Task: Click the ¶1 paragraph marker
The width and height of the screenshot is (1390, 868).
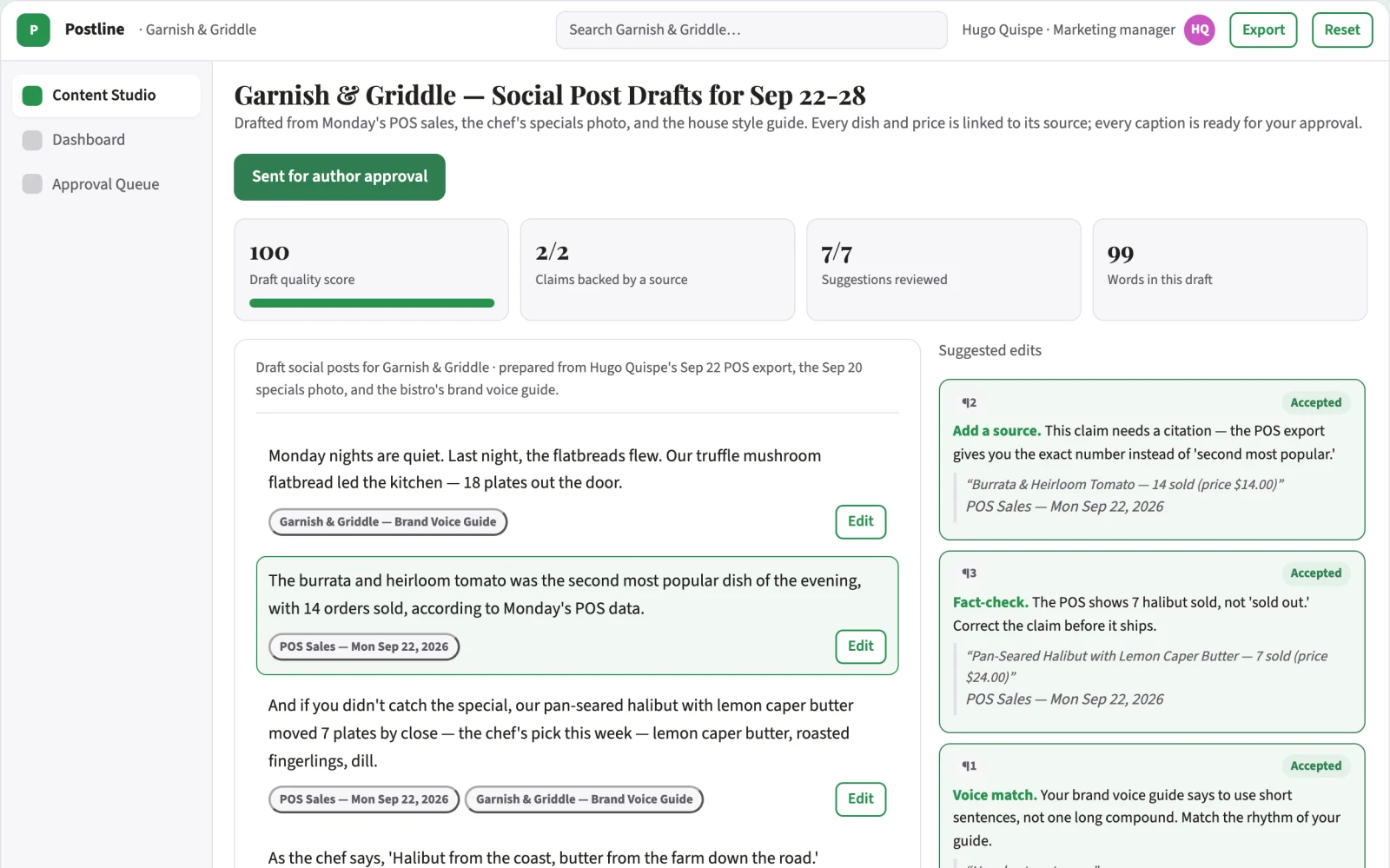Action: (969, 766)
